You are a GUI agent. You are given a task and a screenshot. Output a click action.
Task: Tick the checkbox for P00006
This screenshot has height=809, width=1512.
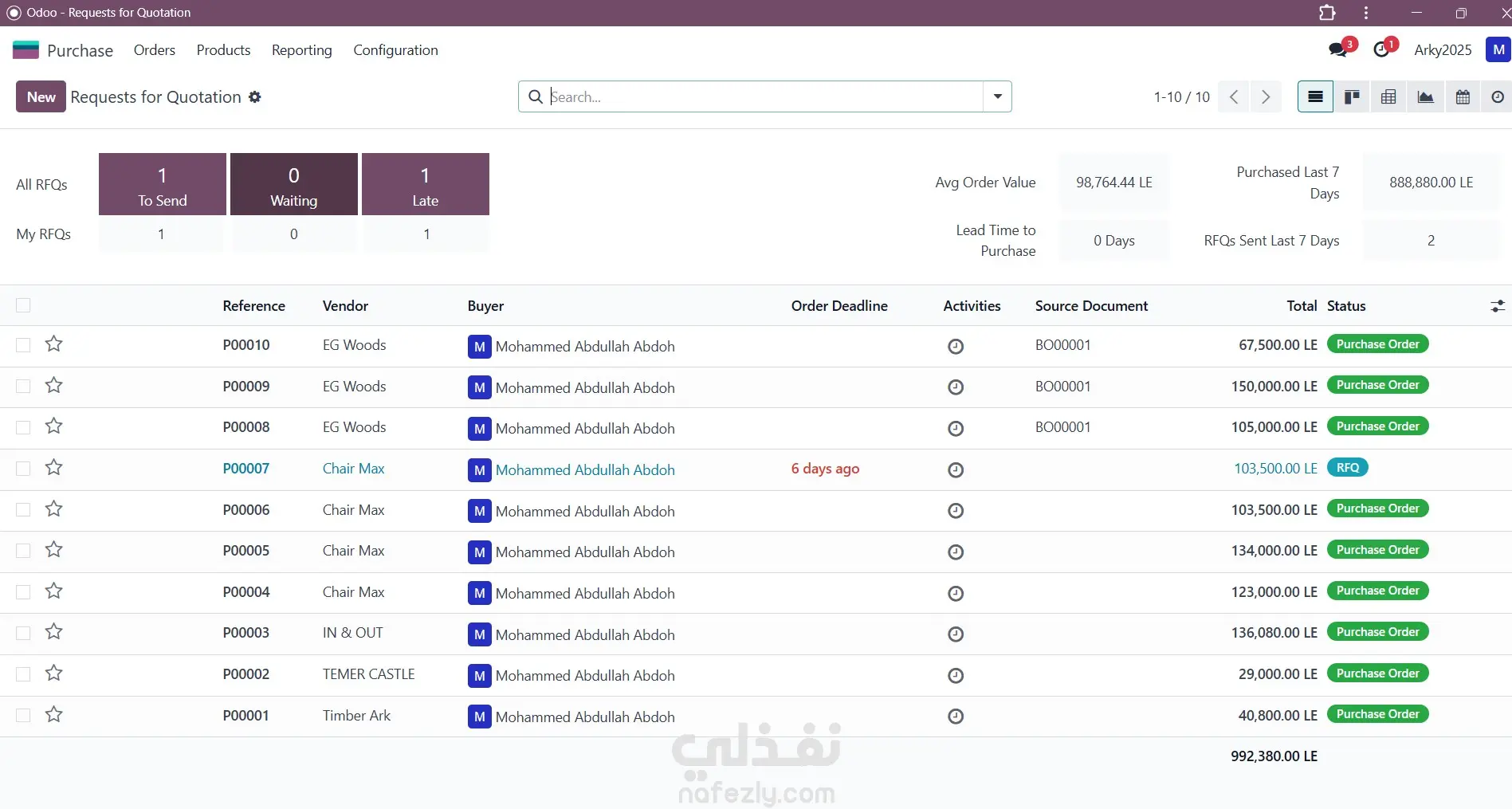(23, 510)
